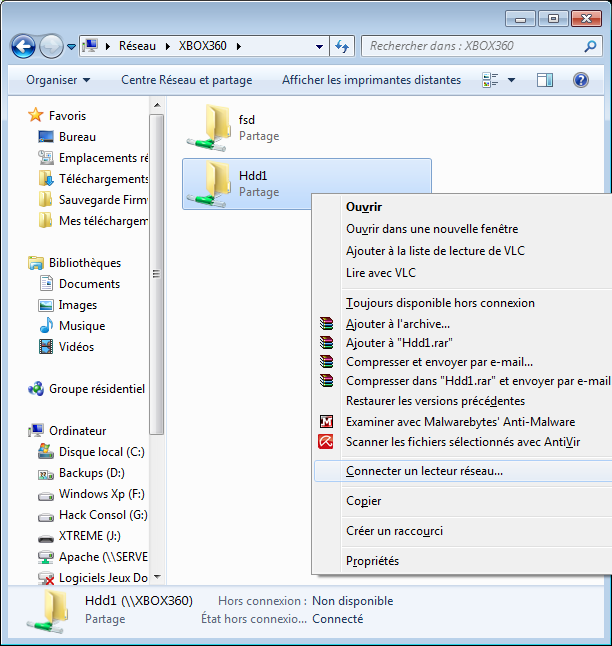Click the computer icon in address bar
This screenshot has width=612, height=646.
tap(90, 45)
